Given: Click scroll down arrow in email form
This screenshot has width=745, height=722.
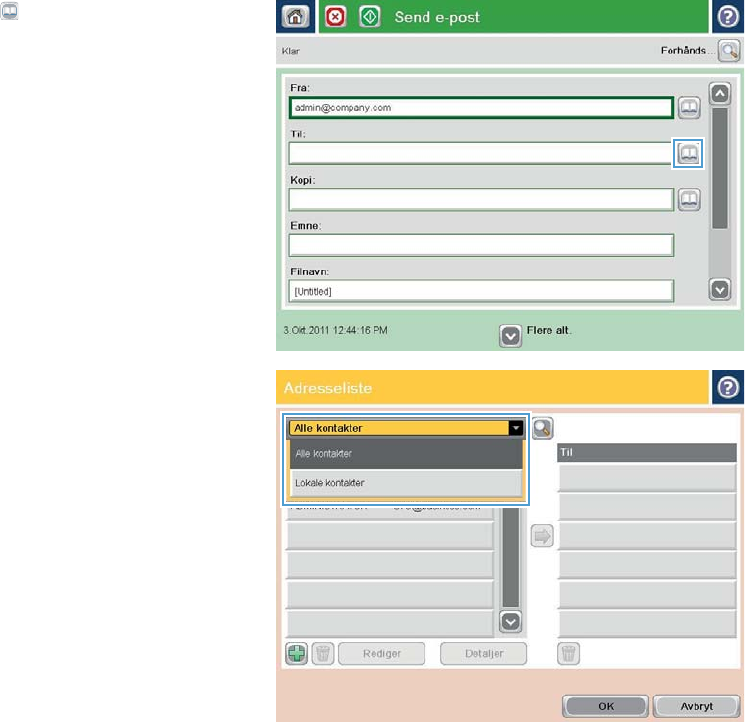Looking at the screenshot, I should point(720,289).
